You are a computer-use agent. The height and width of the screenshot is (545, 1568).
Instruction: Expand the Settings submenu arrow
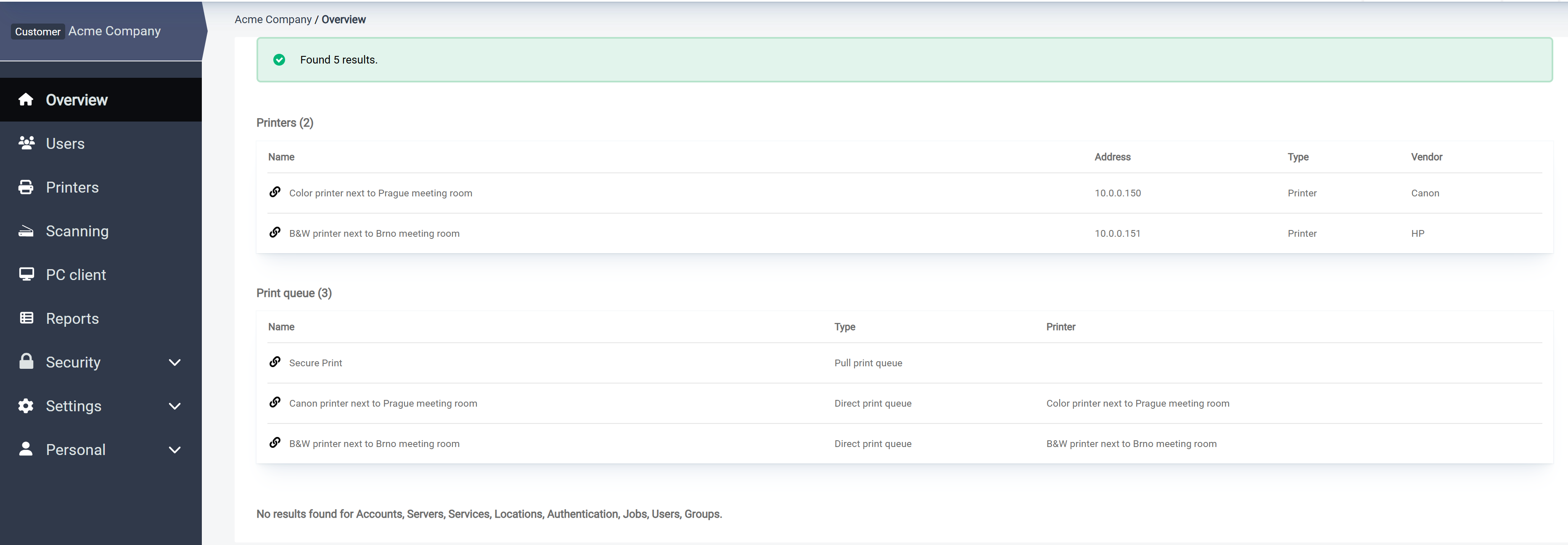[x=175, y=406]
